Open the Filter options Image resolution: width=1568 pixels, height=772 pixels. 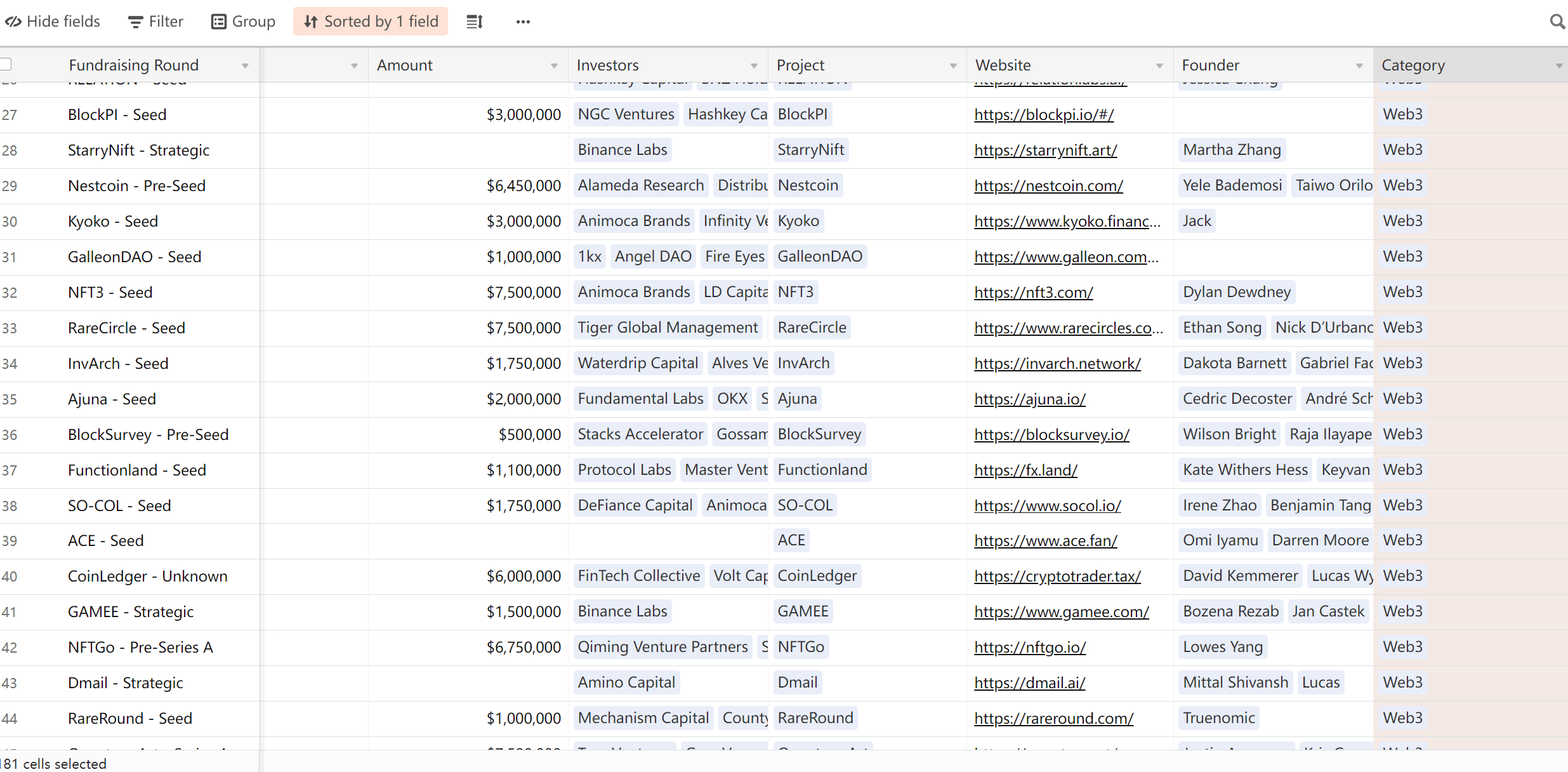155,22
